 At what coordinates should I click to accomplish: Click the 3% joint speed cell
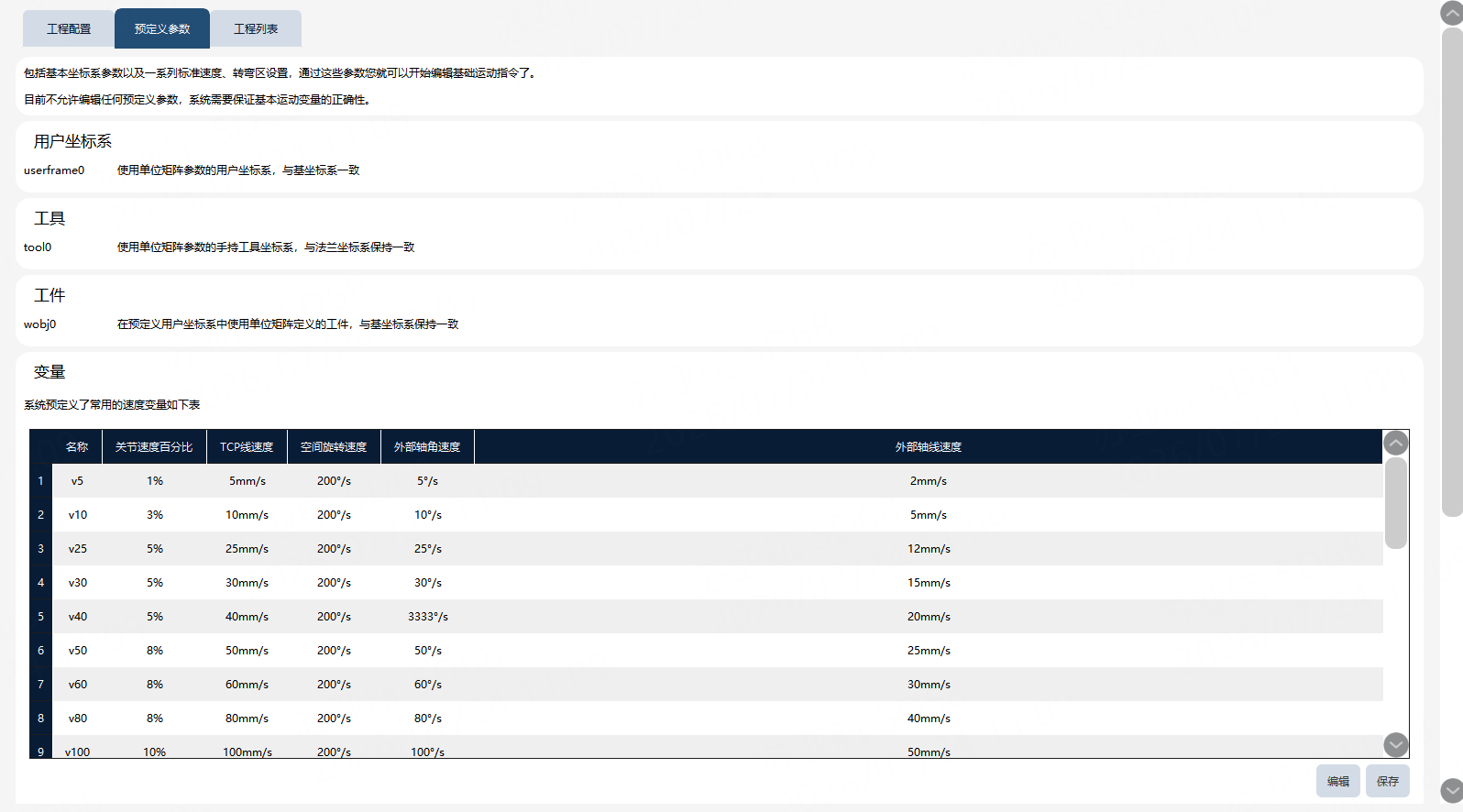[154, 515]
